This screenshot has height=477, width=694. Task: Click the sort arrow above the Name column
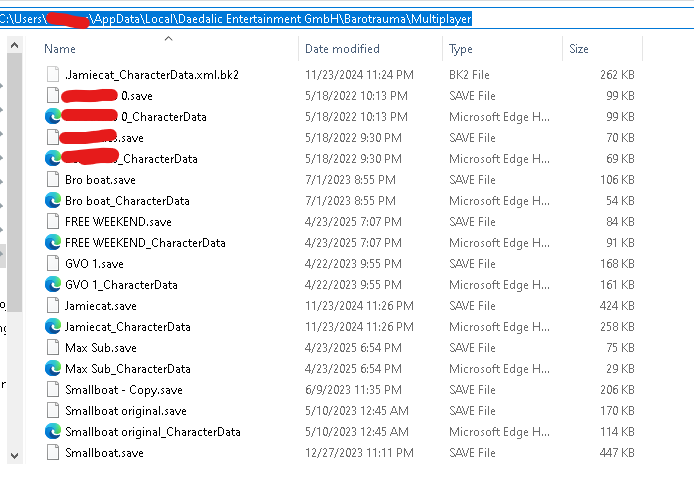coord(168,38)
